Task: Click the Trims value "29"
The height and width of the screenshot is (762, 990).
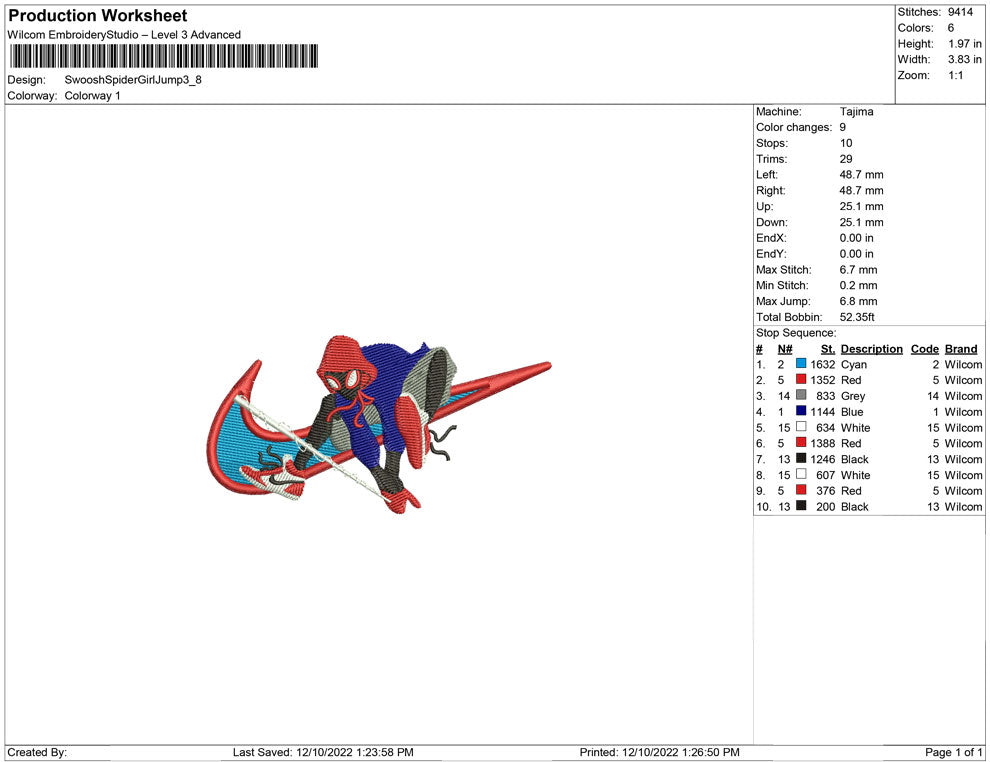Action: (x=846, y=159)
